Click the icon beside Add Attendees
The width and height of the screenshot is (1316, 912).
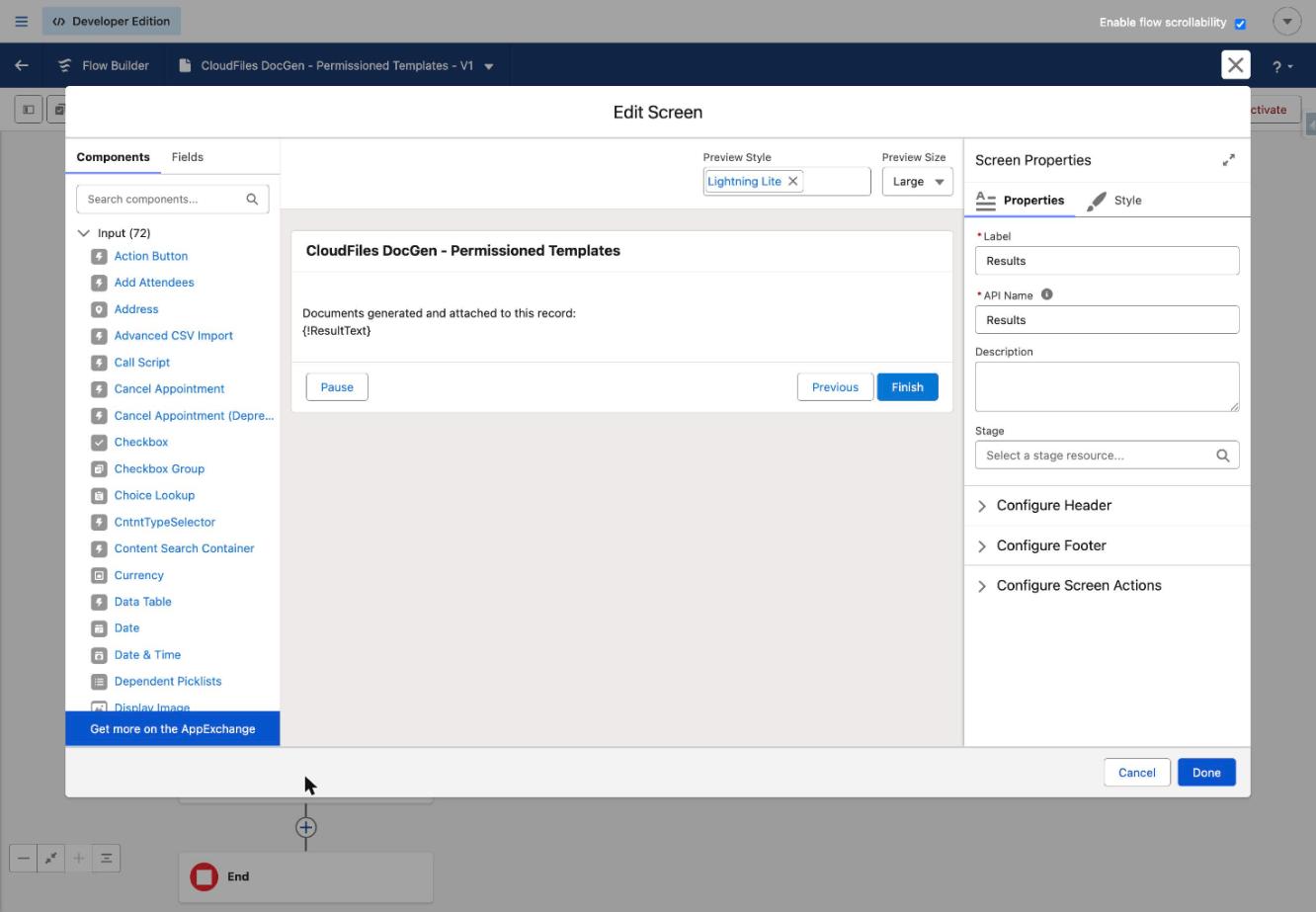99,283
